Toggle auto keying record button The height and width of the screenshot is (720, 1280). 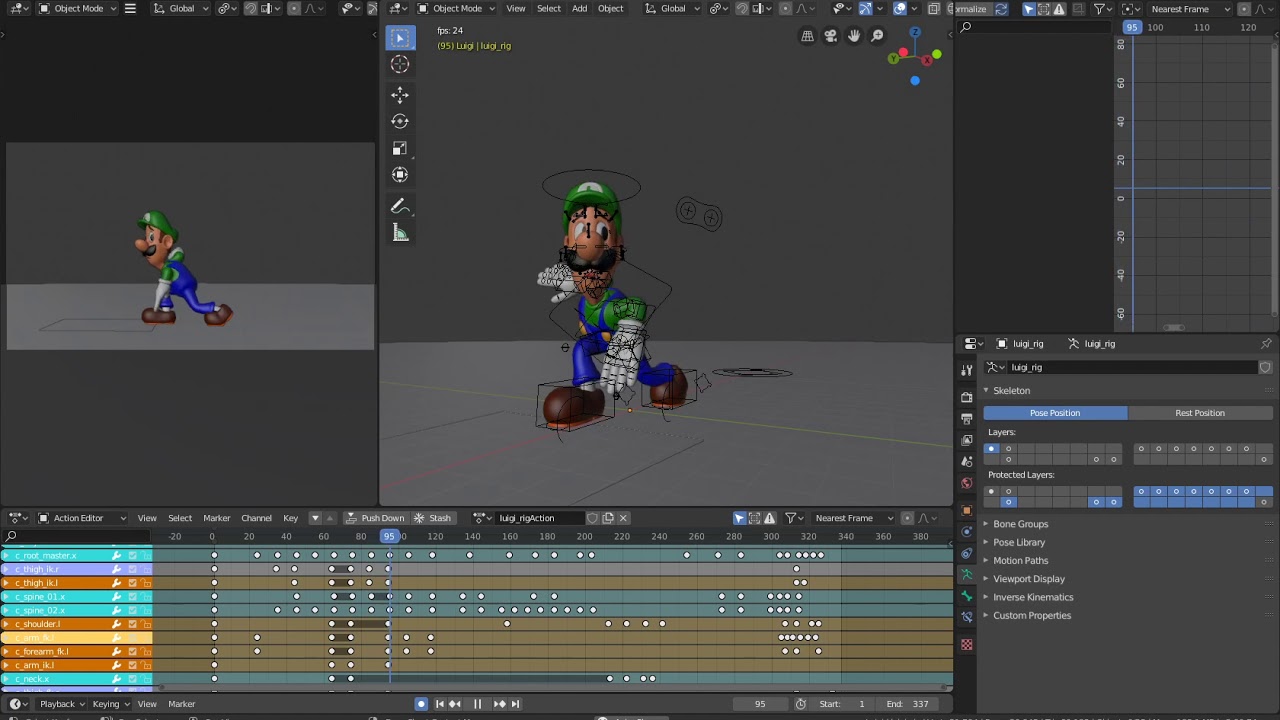pyautogui.click(x=421, y=704)
